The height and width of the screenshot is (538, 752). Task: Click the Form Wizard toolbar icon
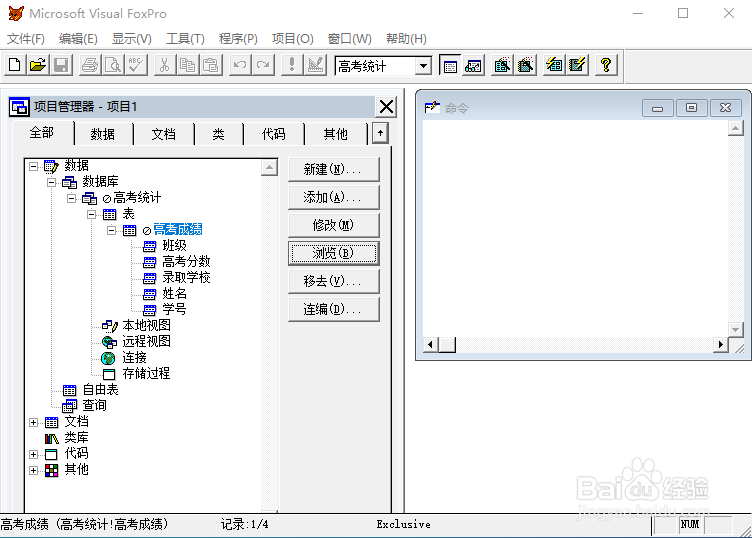pos(502,65)
